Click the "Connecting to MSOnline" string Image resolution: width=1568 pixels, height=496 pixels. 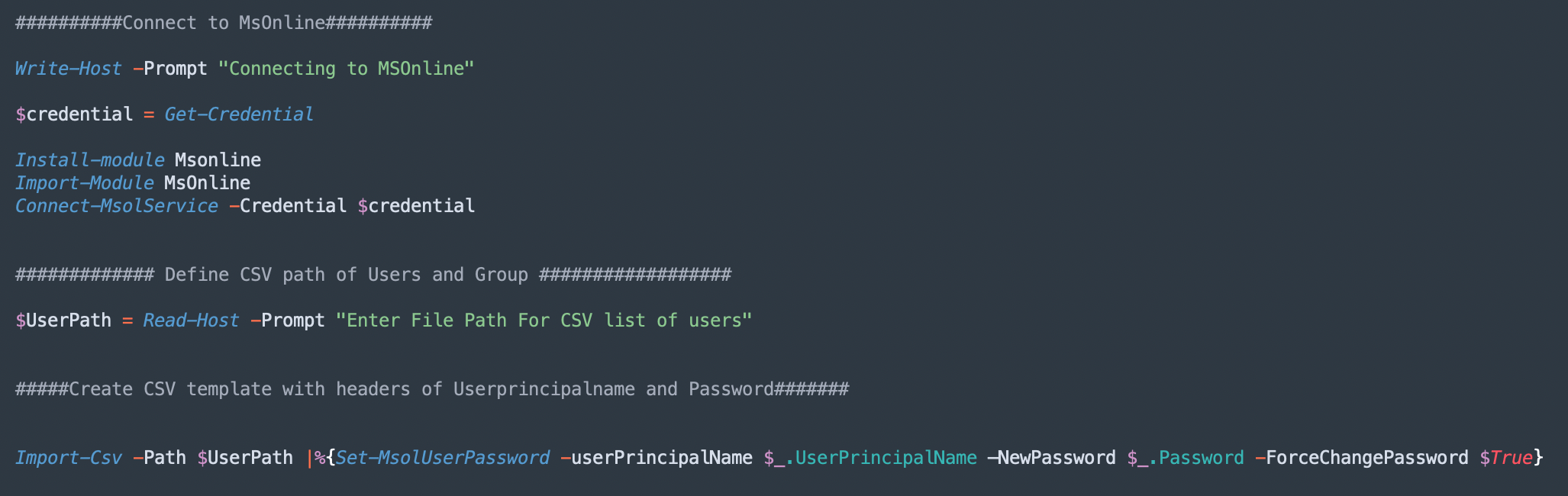click(x=346, y=69)
